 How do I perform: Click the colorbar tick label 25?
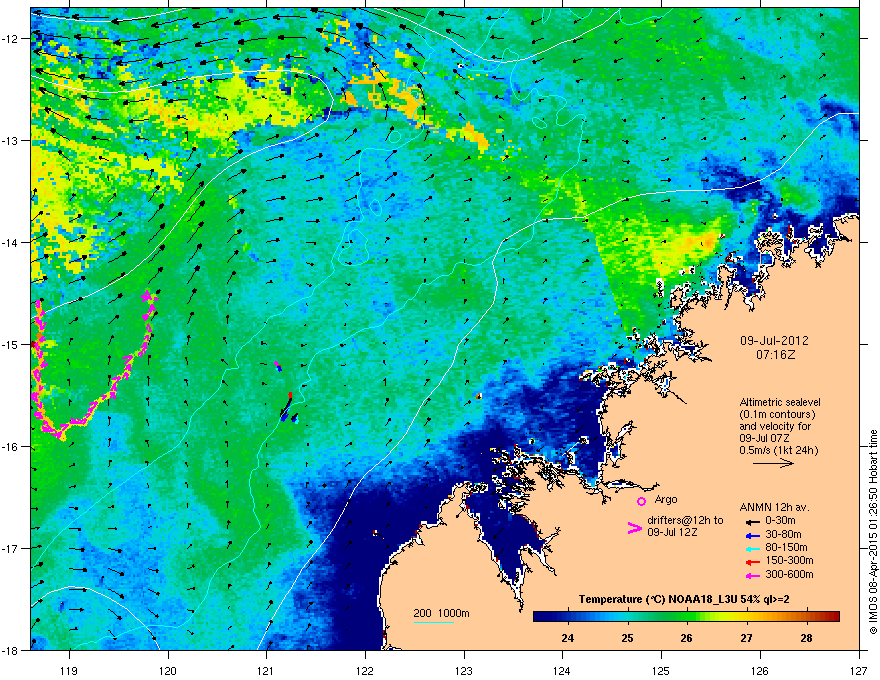(627, 638)
